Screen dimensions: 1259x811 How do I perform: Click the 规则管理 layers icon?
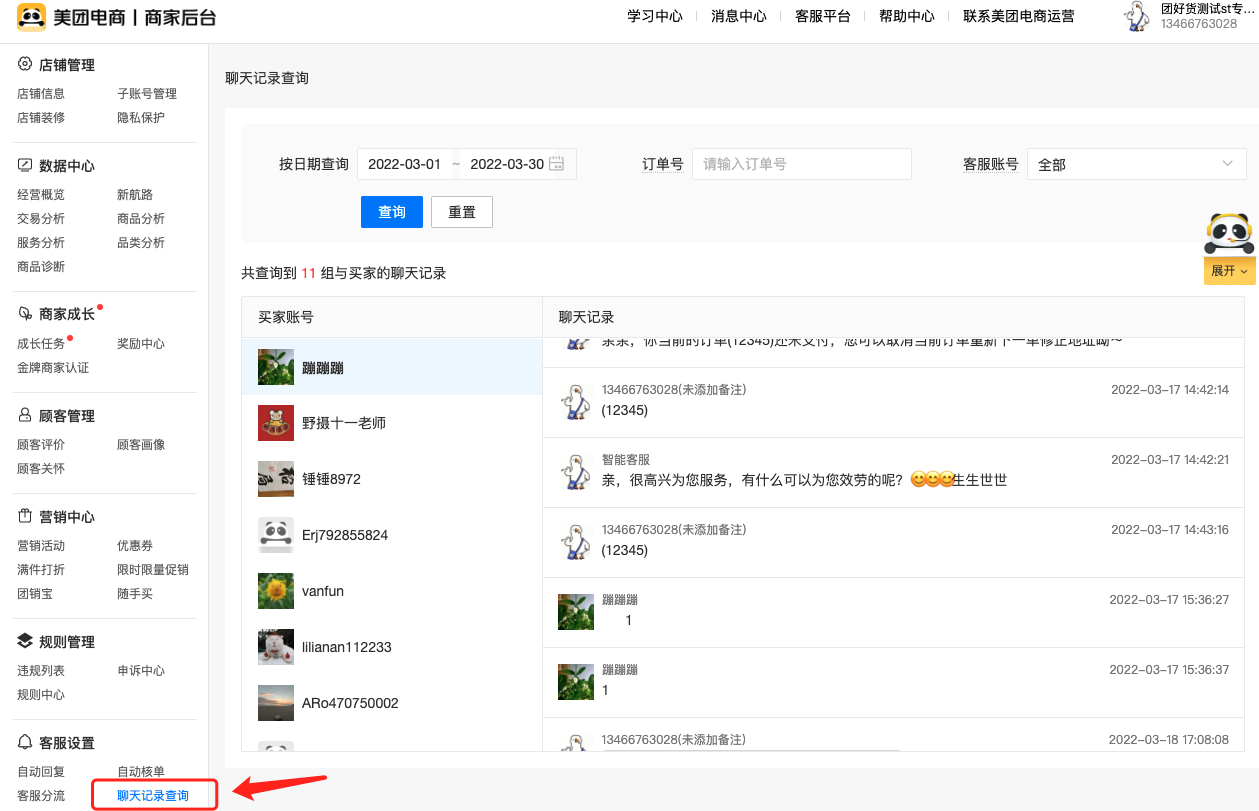coord(26,642)
